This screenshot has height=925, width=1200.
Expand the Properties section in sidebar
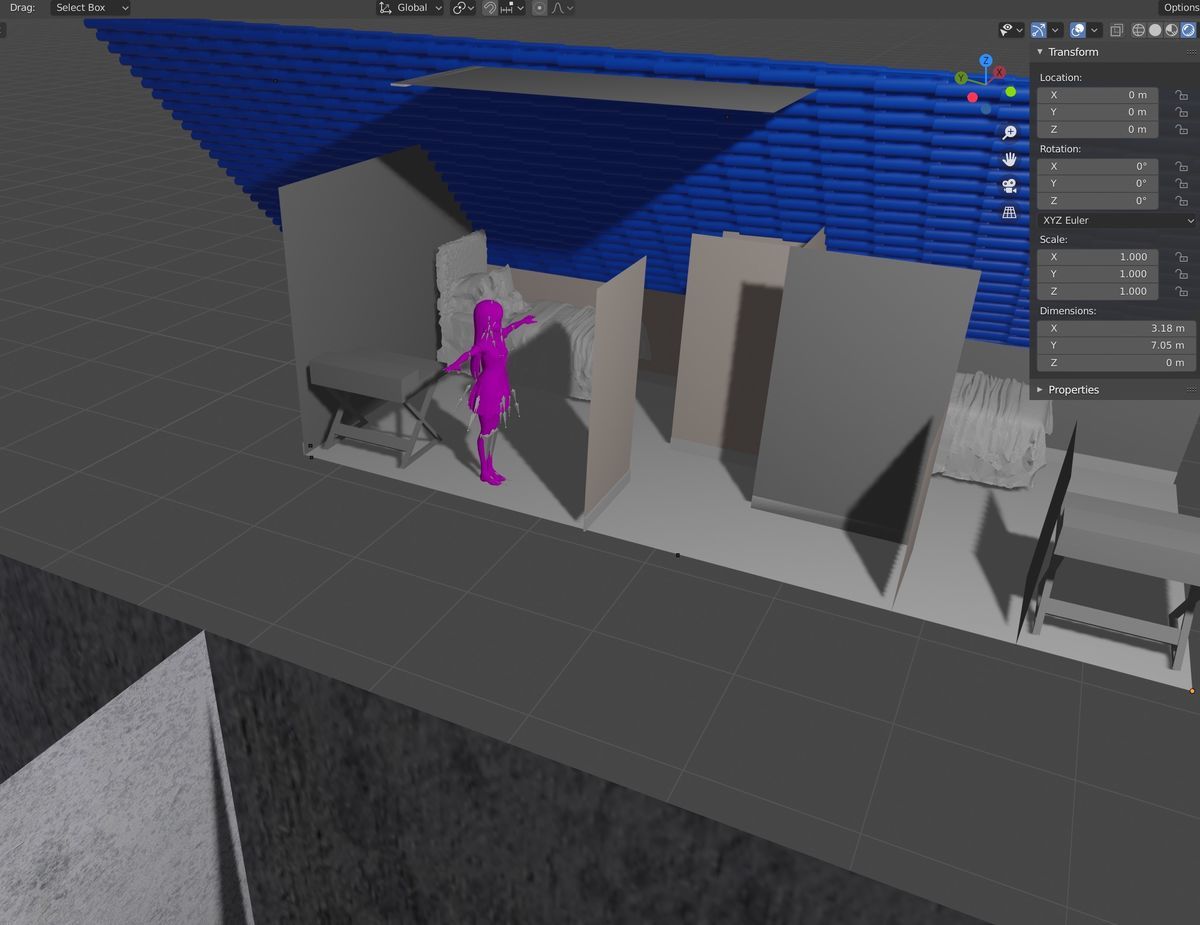tap(1072, 389)
